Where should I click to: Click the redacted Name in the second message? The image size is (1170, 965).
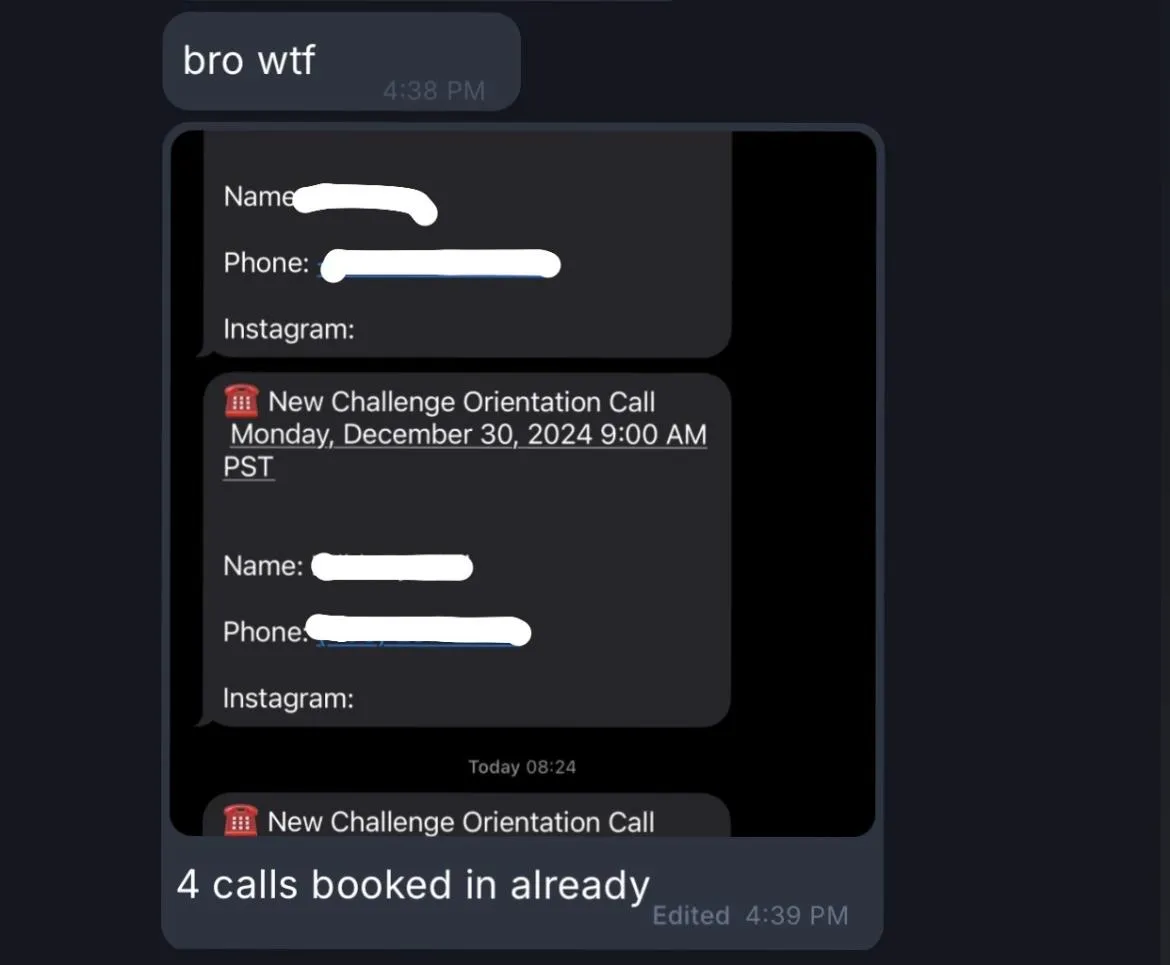(392, 566)
